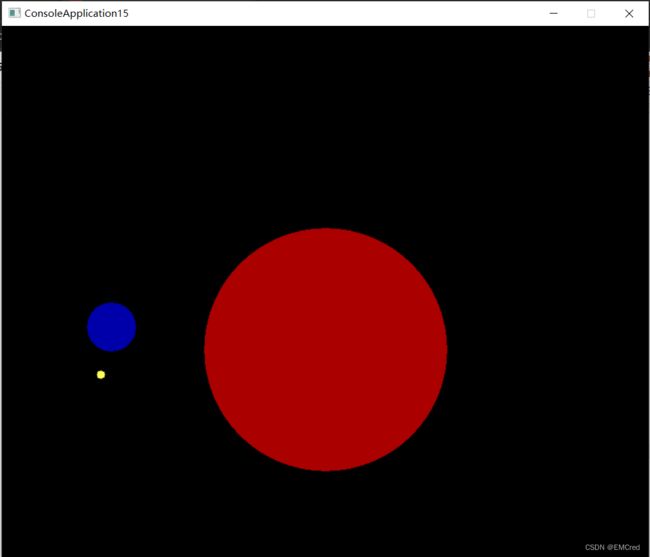This screenshot has width=650, height=557.
Task: Click the blue circle
Action: [x=112, y=327]
